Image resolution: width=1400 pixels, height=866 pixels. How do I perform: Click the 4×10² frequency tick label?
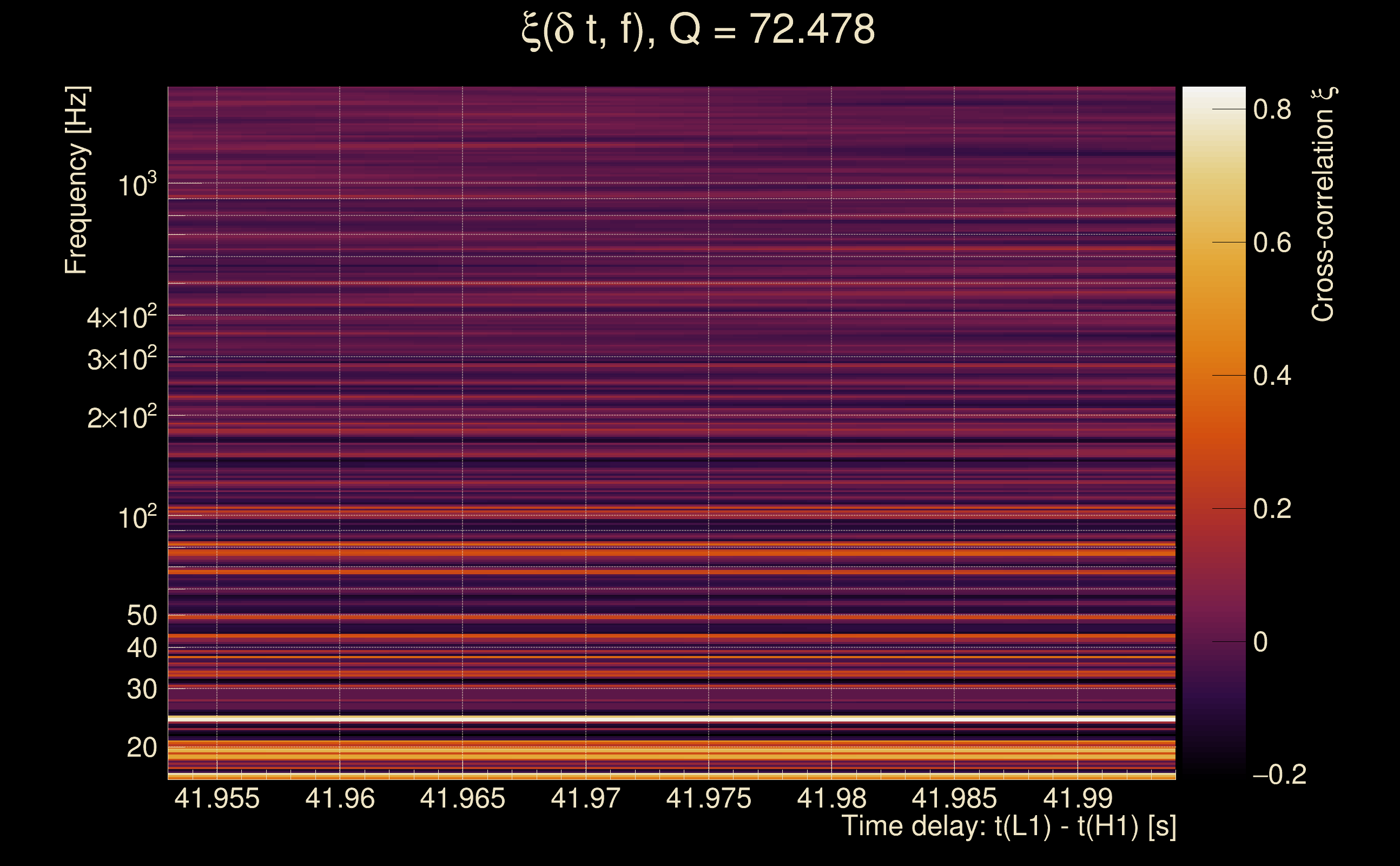pos(121,317)
